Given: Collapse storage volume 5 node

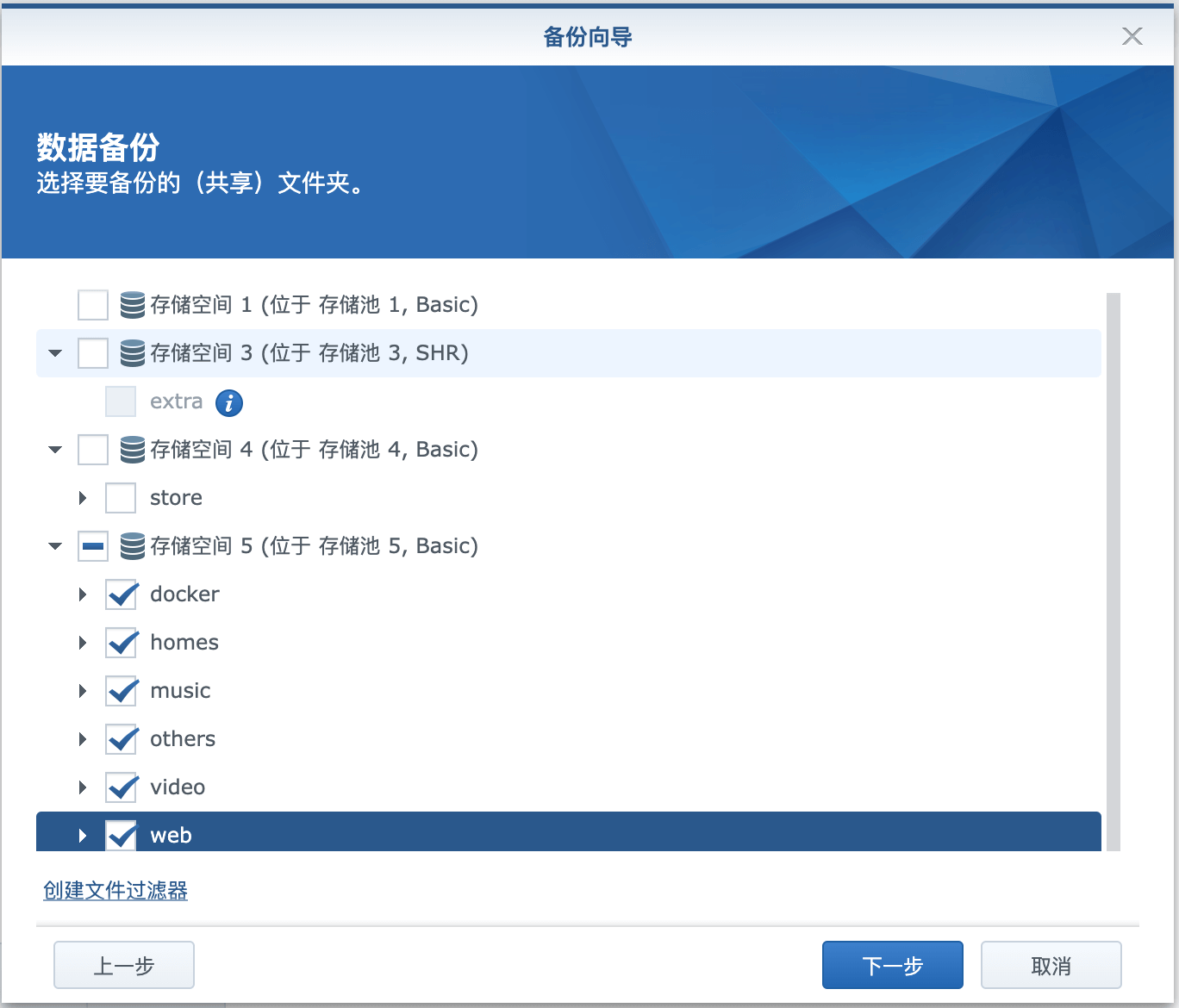Looking at the screenshot, I should (x=56, y=546).
